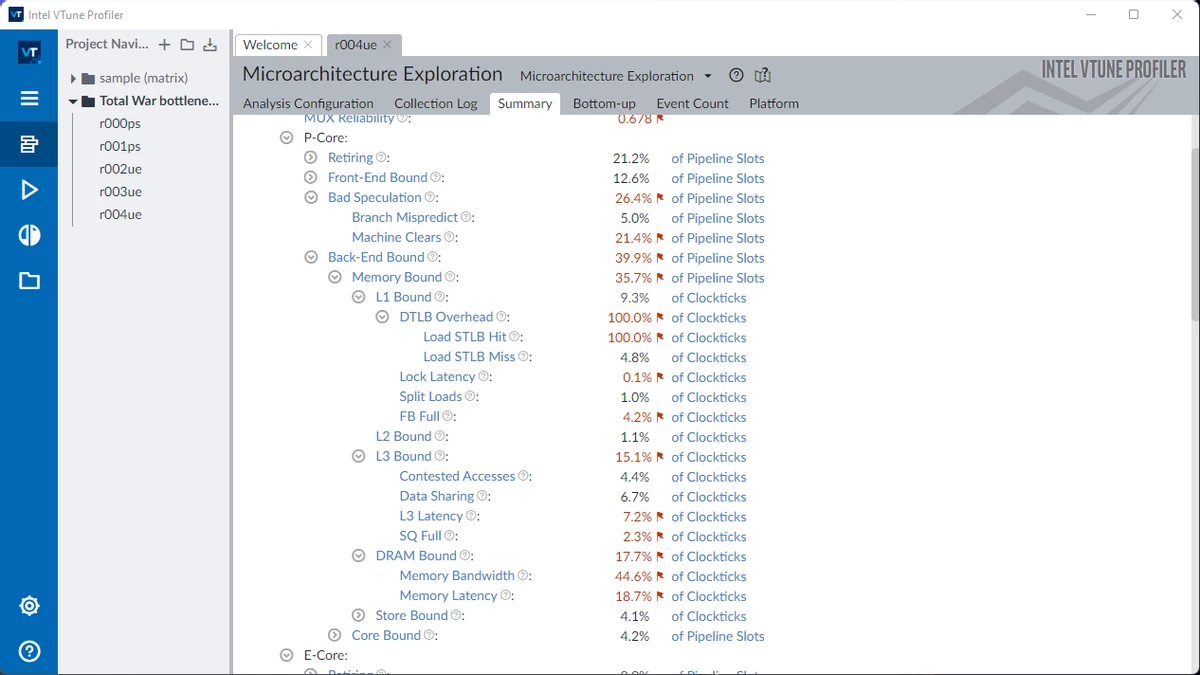1200x675 pixels.
Task: Show help tooltip for Memory Bound
Action: click(451, 278)
